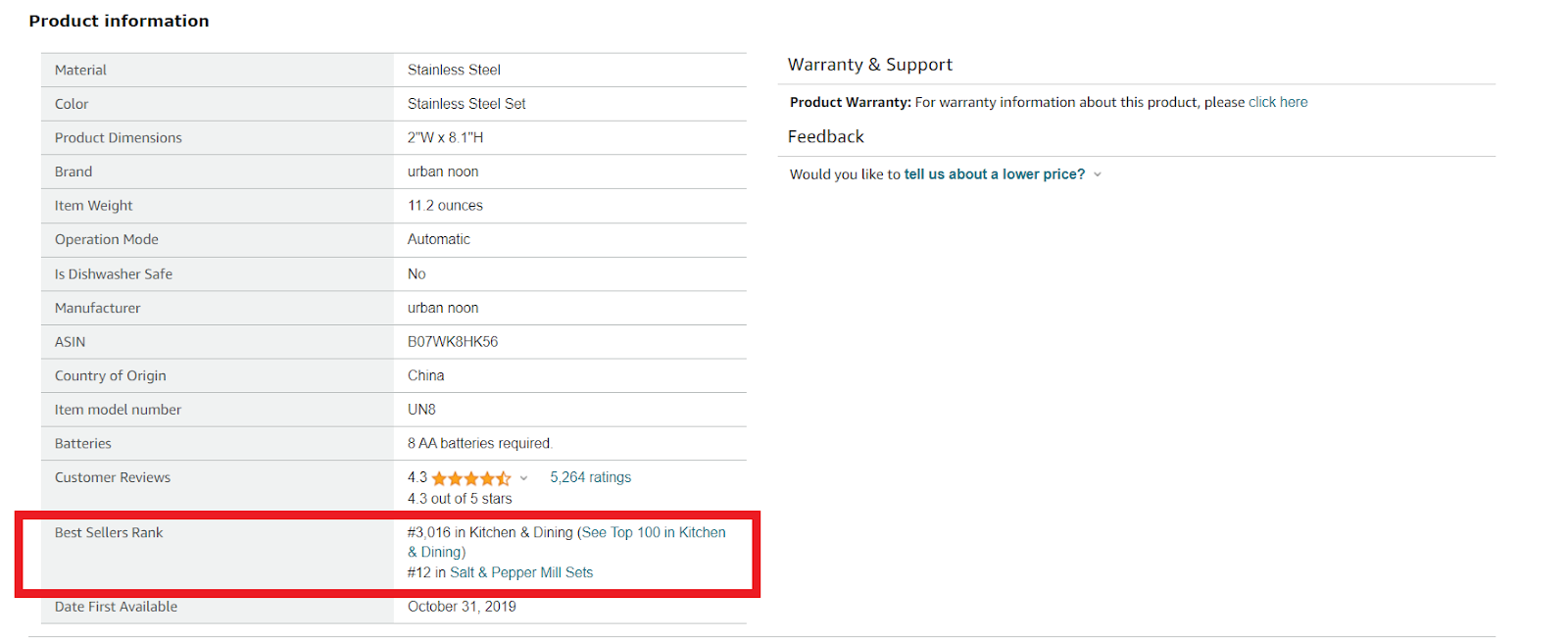Click the Warranty & Support heading
Screen dimensions: 1568x639
pos(869,65)
